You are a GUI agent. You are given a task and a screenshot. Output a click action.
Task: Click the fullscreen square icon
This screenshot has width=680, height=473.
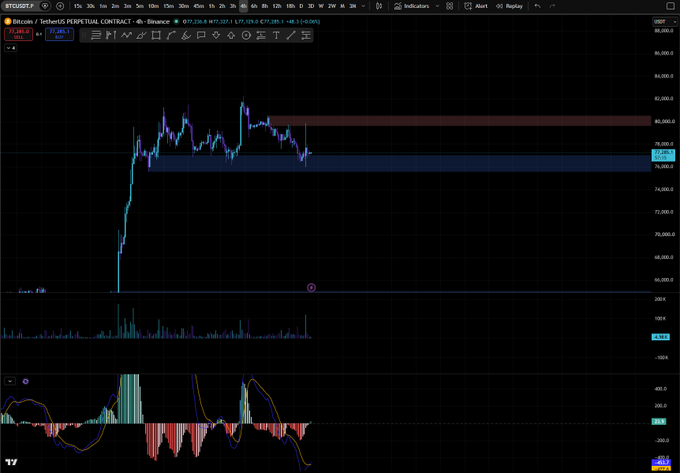pos(670,6)
